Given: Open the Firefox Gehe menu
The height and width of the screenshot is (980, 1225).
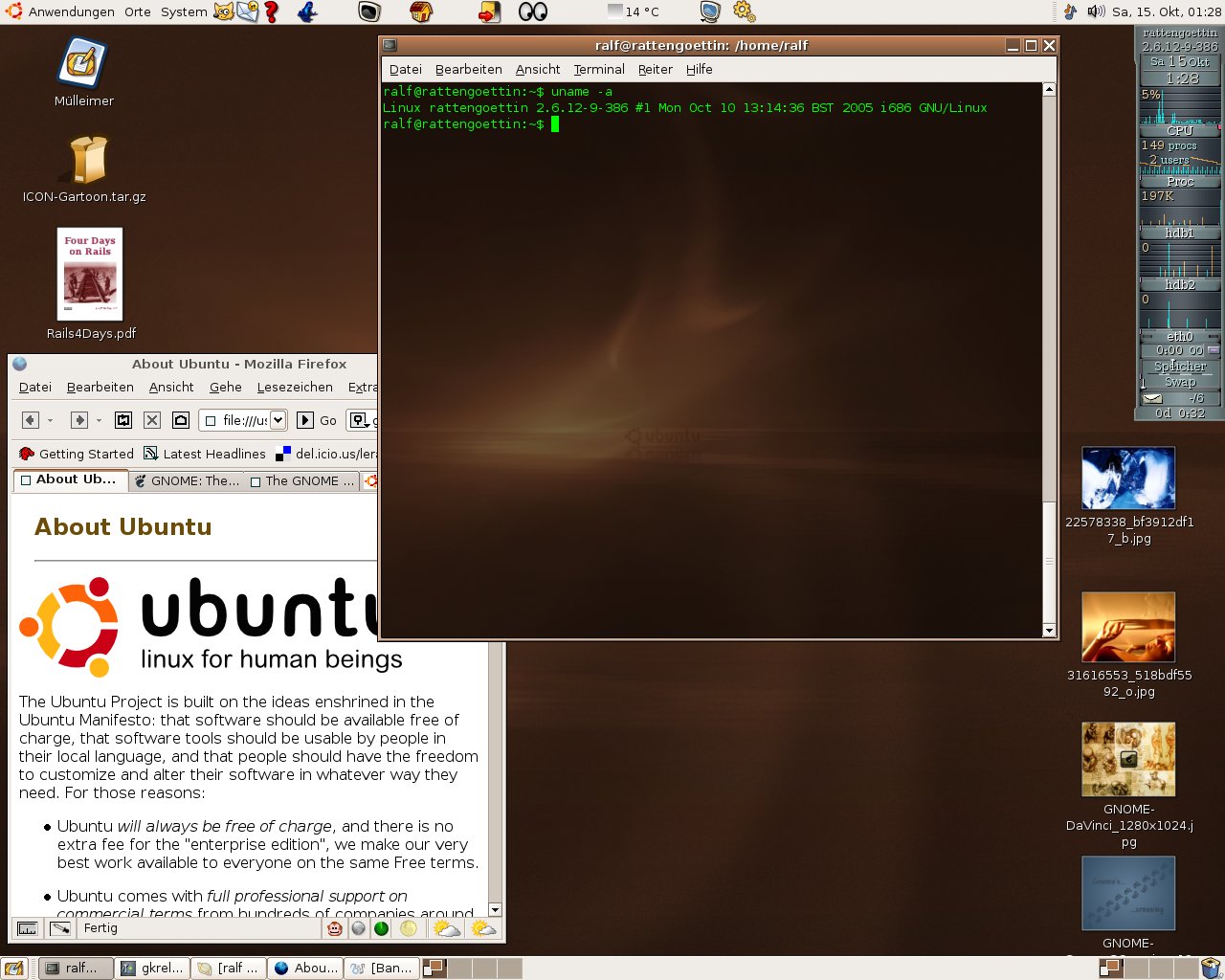Looking at the screenshot, I should tap(226, 387).
